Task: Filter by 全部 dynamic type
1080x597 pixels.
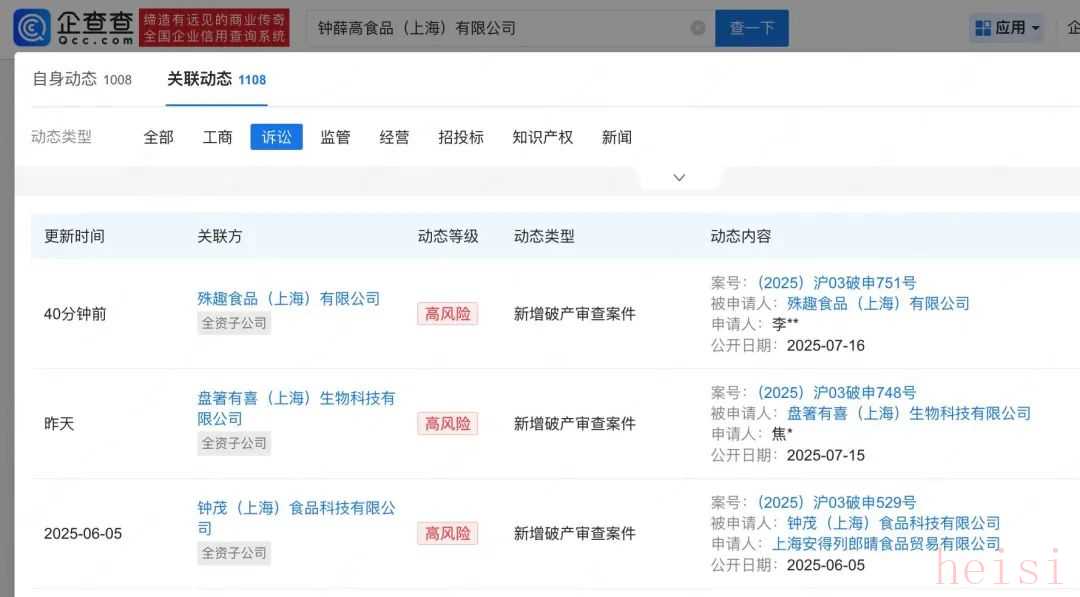Action: point(158,137)
